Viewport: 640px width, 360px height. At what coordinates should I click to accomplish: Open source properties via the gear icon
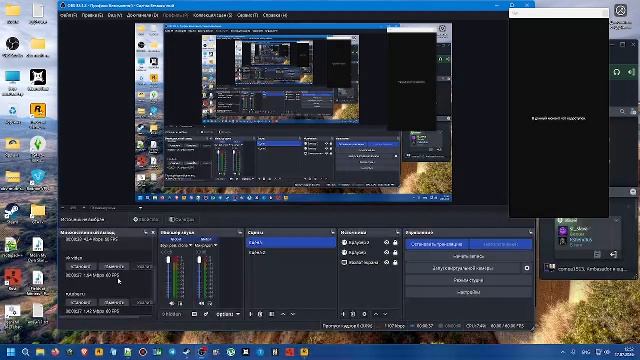tap(364, 314)
